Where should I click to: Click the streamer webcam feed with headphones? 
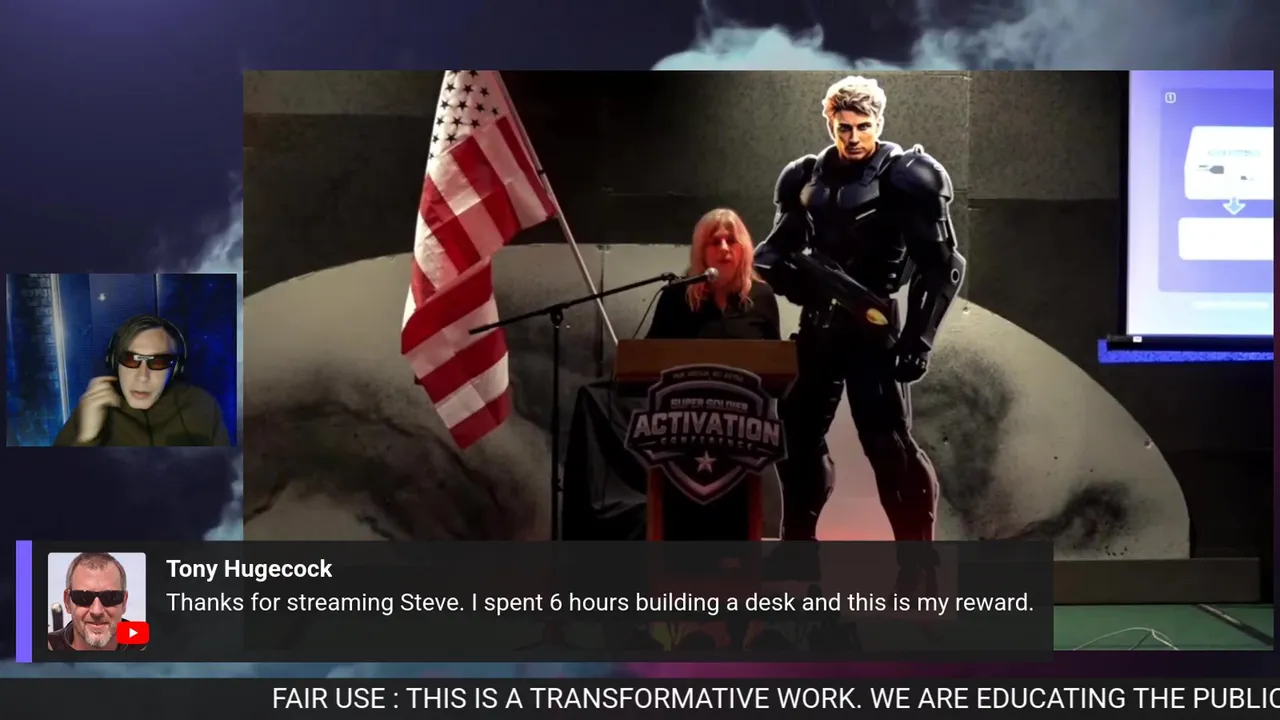(122, 359)
